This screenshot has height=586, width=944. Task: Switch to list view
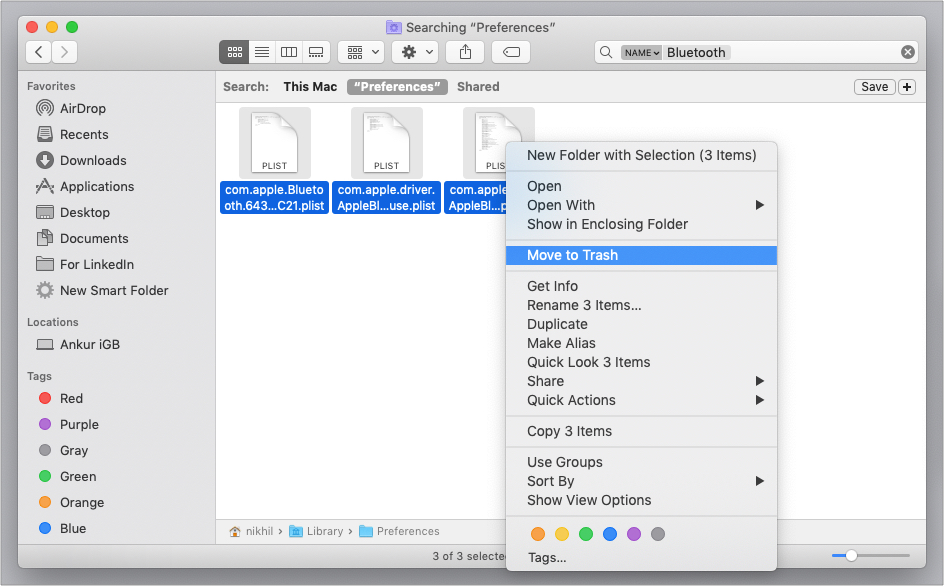pyautogui.click(x=262, y=52)
